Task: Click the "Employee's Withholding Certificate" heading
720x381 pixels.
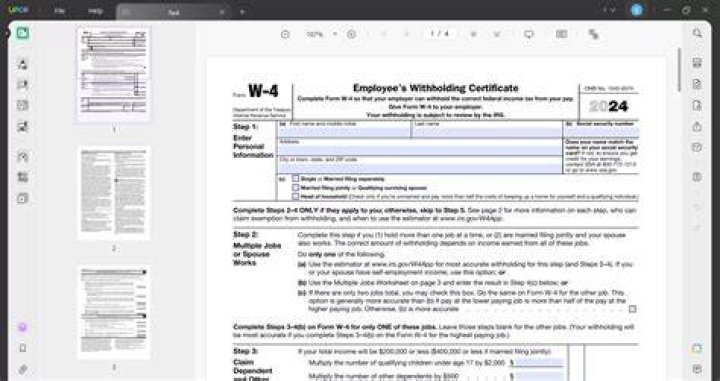Action: pos(435,88)
